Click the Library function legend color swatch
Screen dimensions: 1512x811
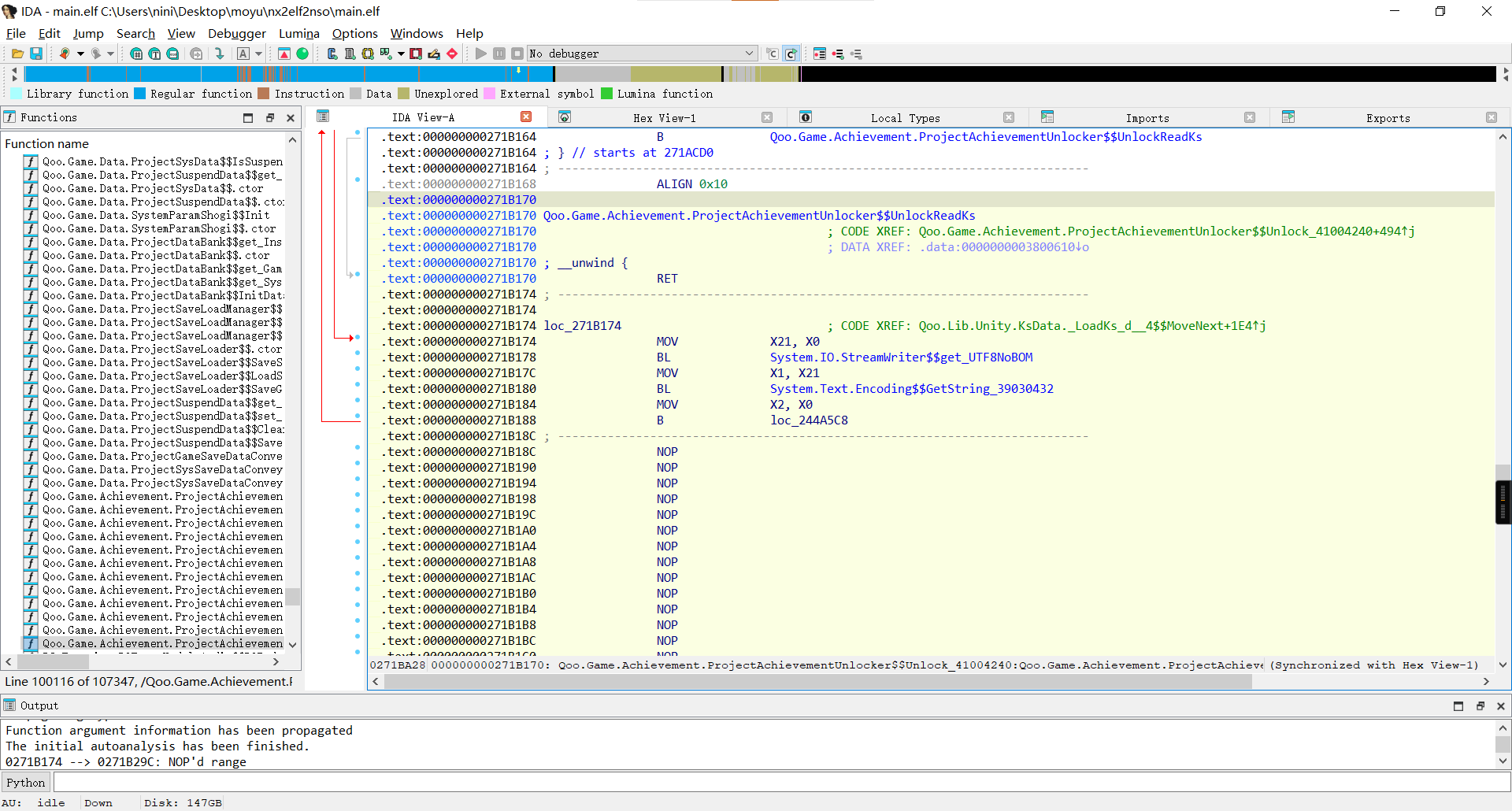[17, 94]
